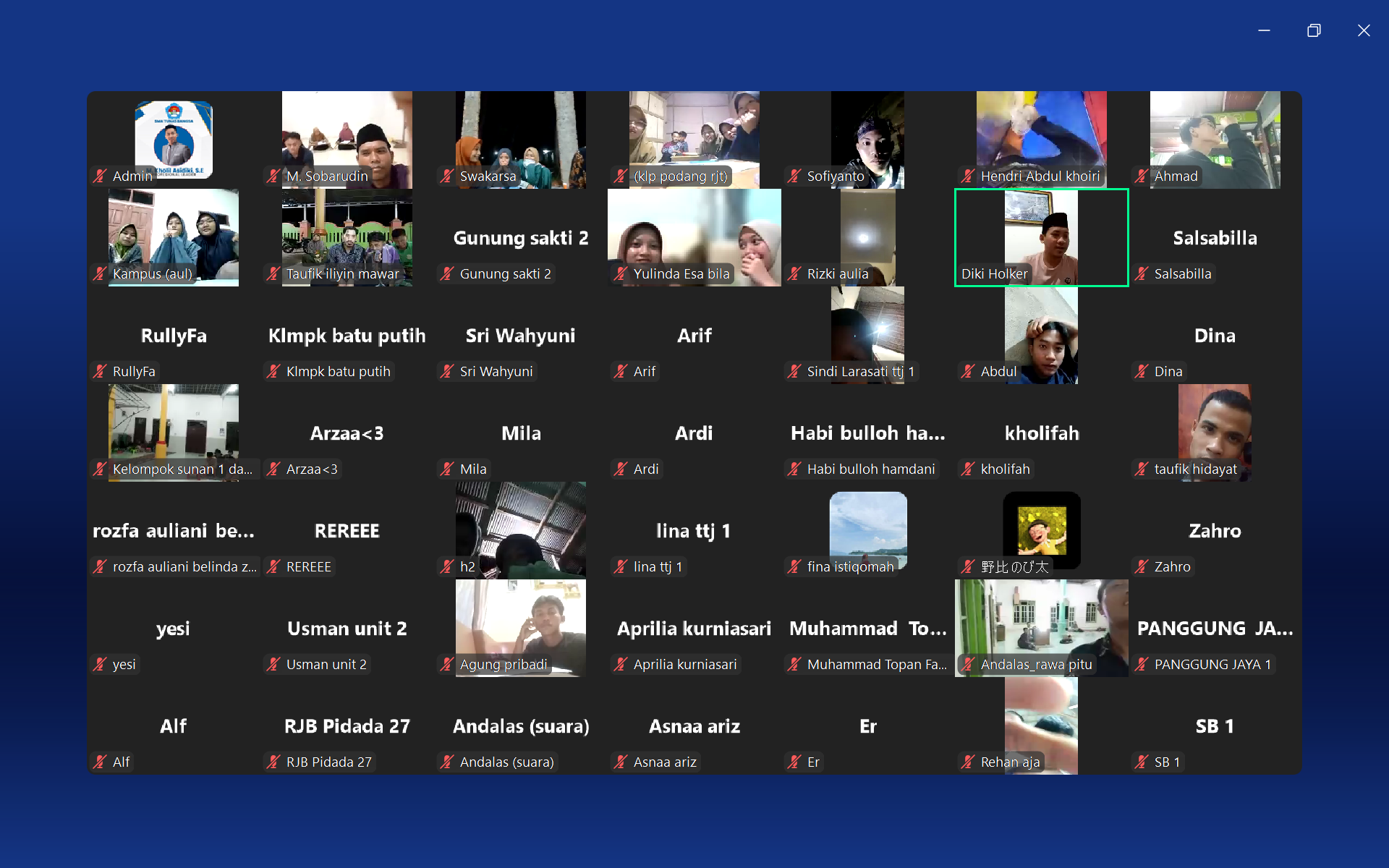Click muted mic icon beside RJB Pidada 27
Image resolution: width=1389 pixels, height=868 pixels.
point(274,762)
